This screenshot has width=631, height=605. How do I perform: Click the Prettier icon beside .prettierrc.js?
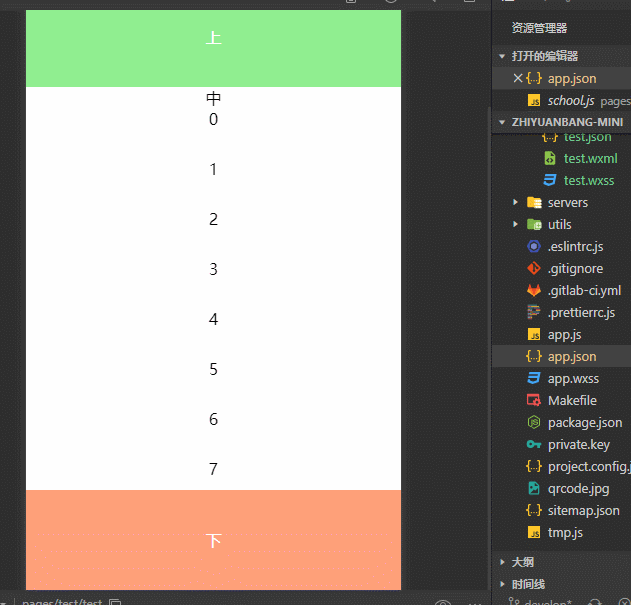point(534,312)
